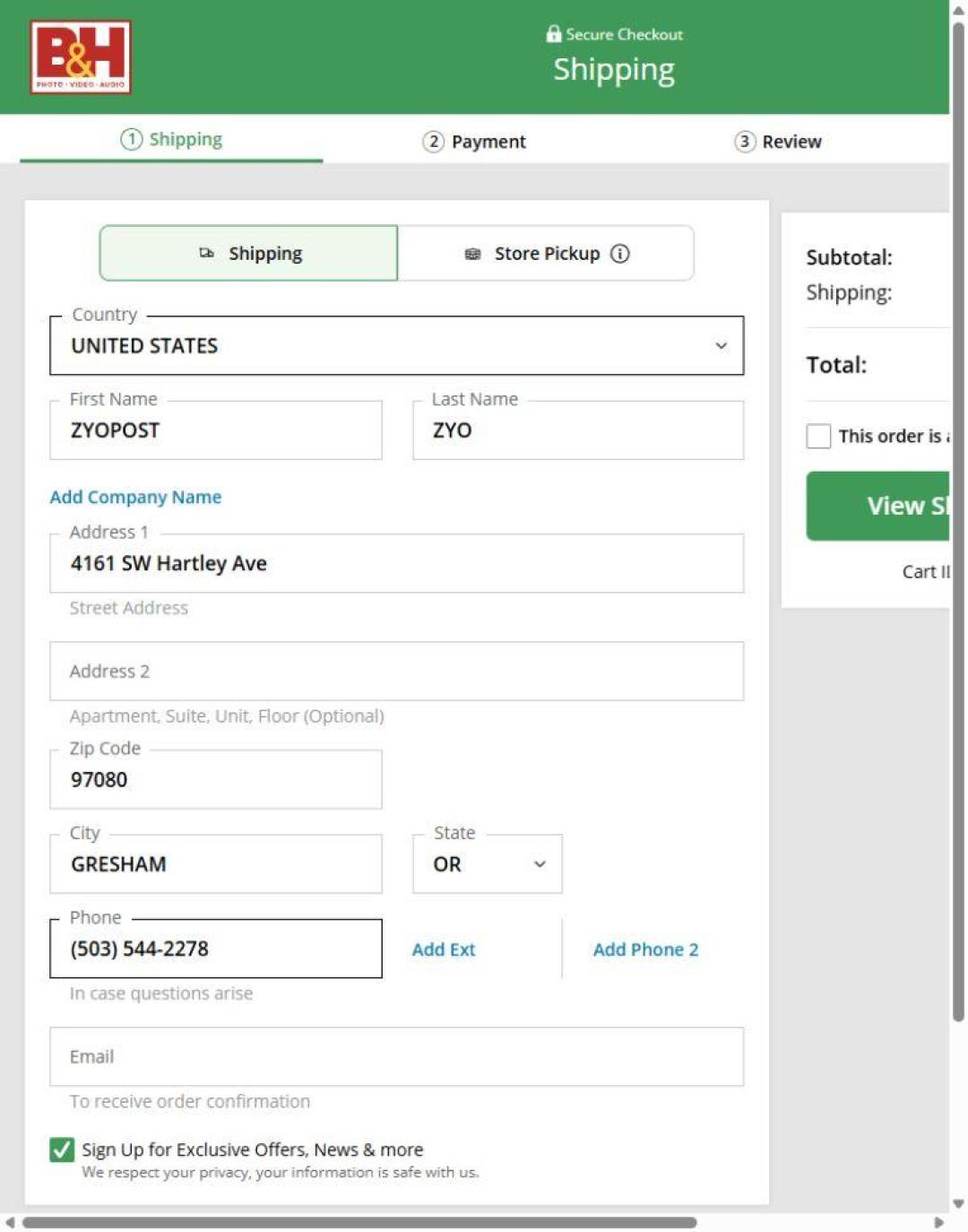Click the B&H Photo Video Audio logo
The width and height of the screenshot is (968, 1232).
[81, 57]
